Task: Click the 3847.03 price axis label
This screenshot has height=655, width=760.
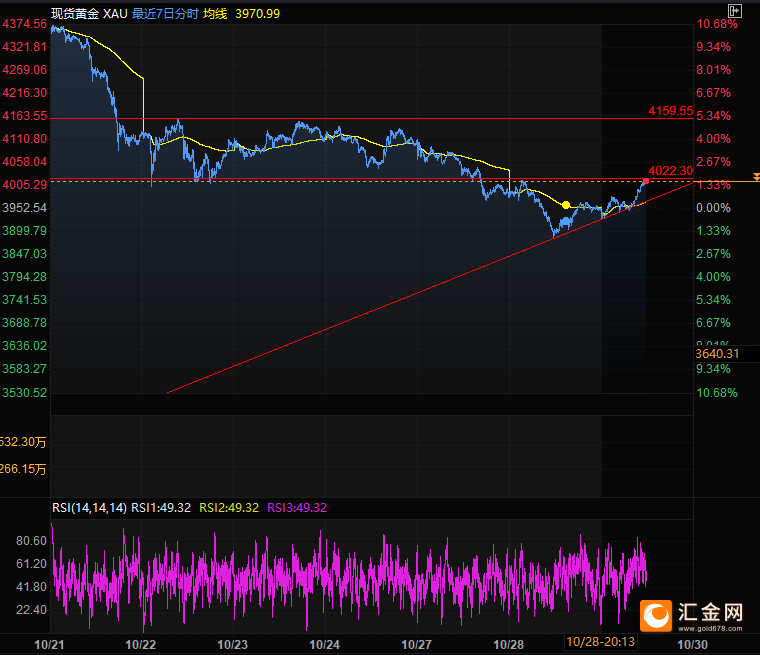Action: click(25, 254)
